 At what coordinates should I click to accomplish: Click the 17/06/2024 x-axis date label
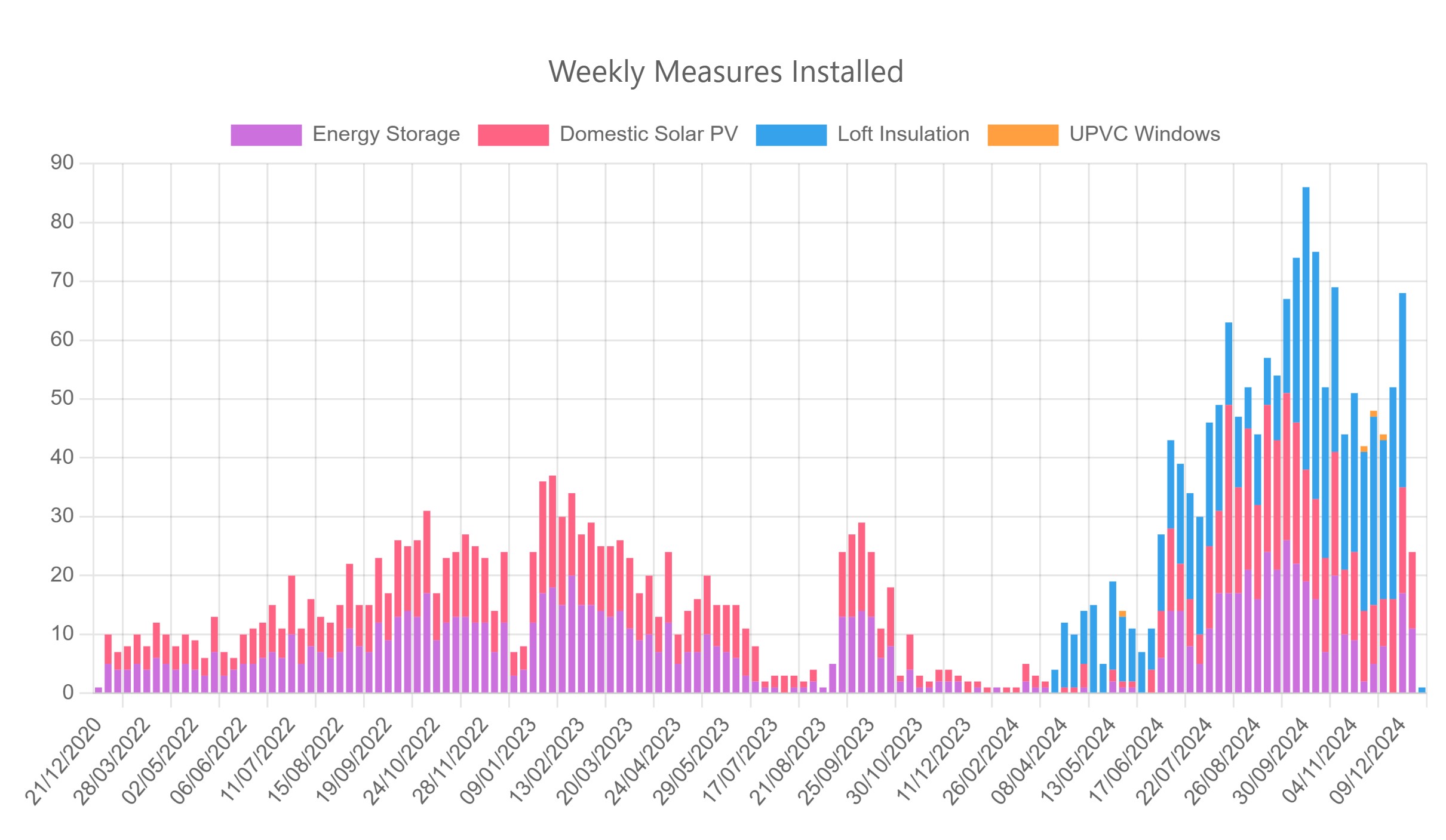point(1127,761)
